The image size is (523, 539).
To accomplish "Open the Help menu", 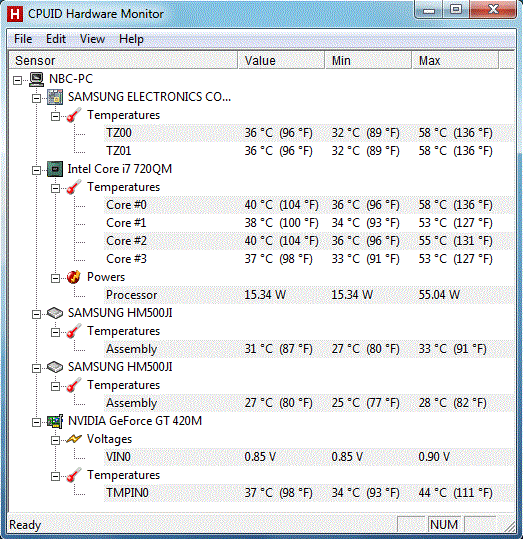I will pyautogui.click(x=131, y=39).
